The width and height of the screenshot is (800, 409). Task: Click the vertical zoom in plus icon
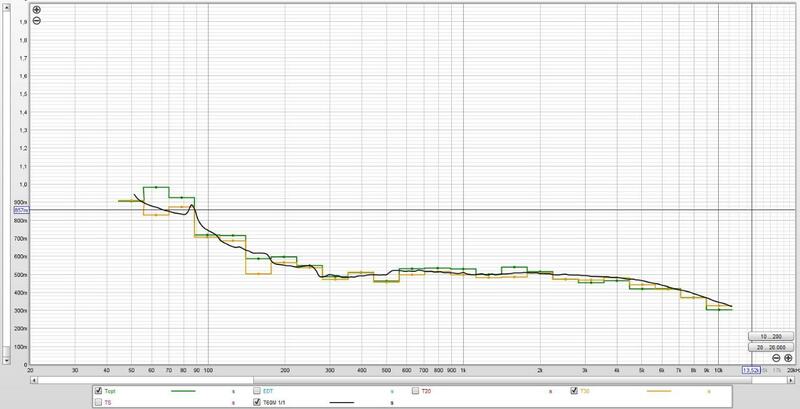coord(37,9)
